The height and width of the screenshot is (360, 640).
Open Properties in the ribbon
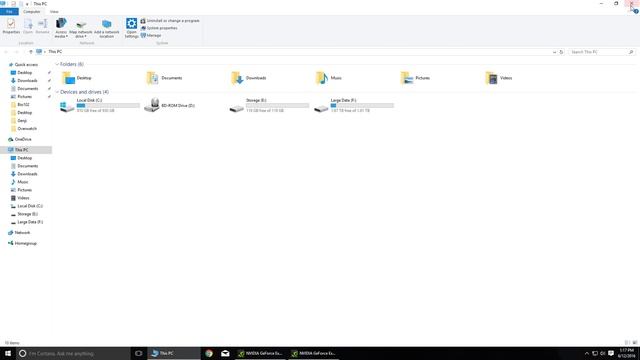point(11,27)
